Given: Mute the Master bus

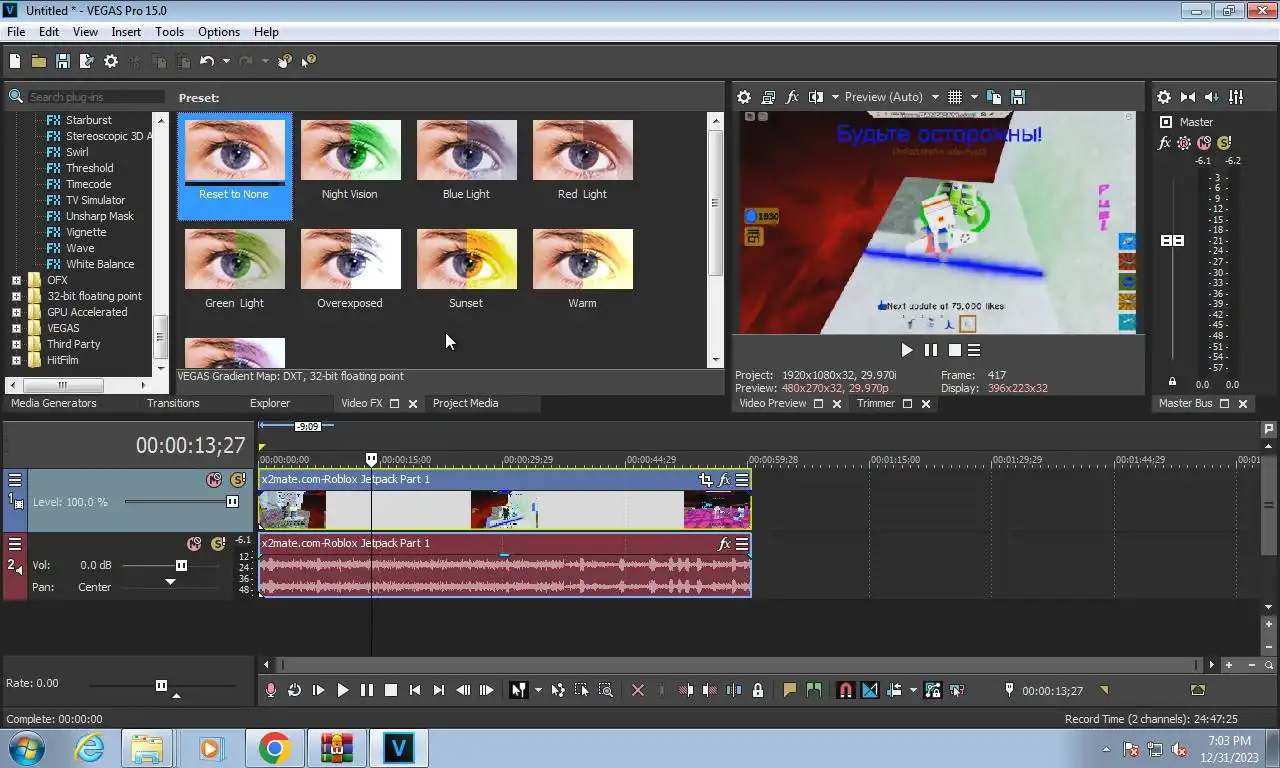Looking at the screenshot, I should [x=1204, y=143].
